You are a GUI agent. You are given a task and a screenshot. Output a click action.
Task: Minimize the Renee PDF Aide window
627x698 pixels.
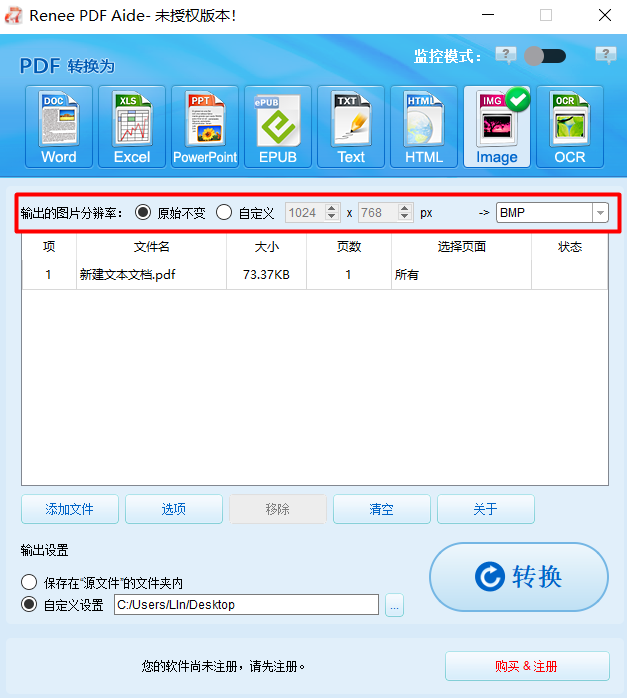[x=488, y=15]
